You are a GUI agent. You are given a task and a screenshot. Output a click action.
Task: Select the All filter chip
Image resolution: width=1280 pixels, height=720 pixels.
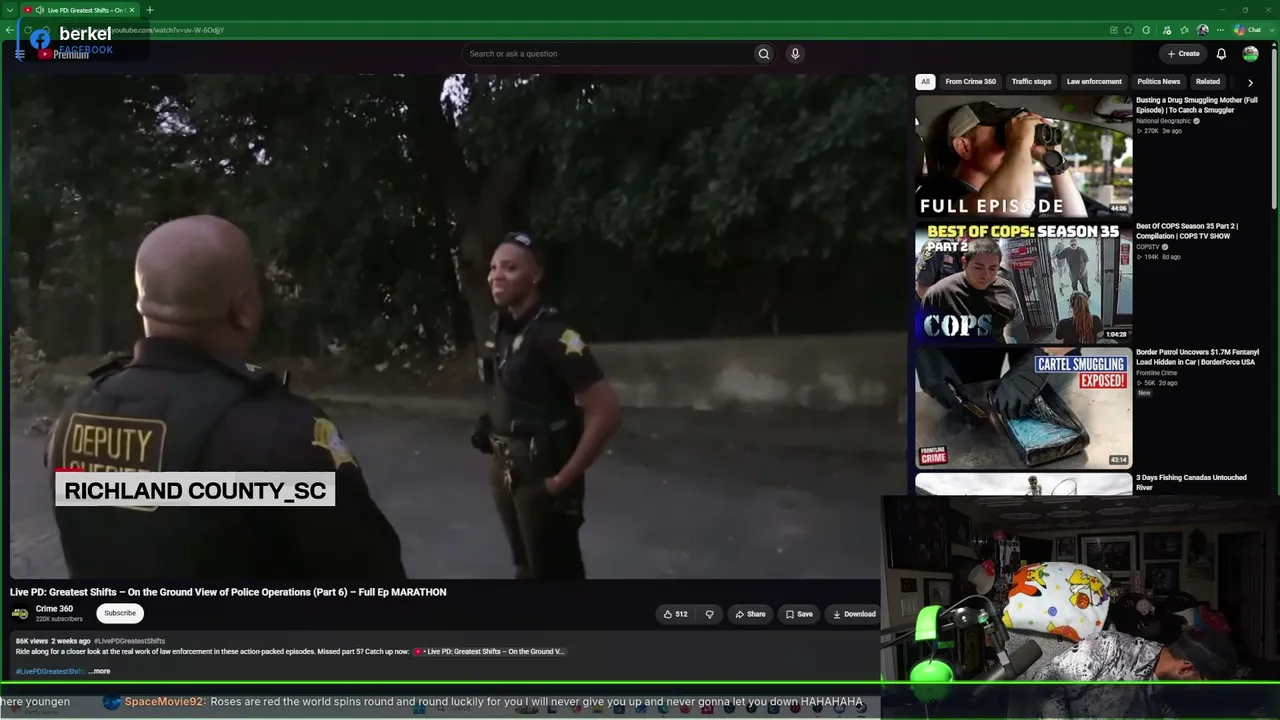pos(925,82)
